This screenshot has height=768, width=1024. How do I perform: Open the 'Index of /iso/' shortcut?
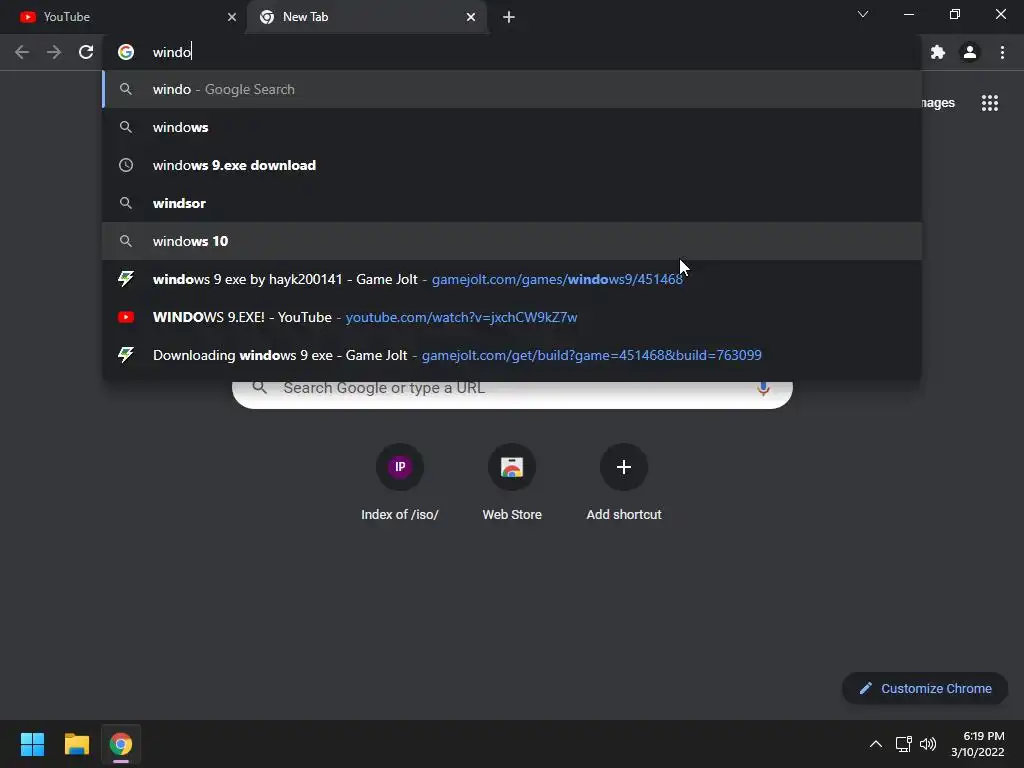(x=400, y=483)
